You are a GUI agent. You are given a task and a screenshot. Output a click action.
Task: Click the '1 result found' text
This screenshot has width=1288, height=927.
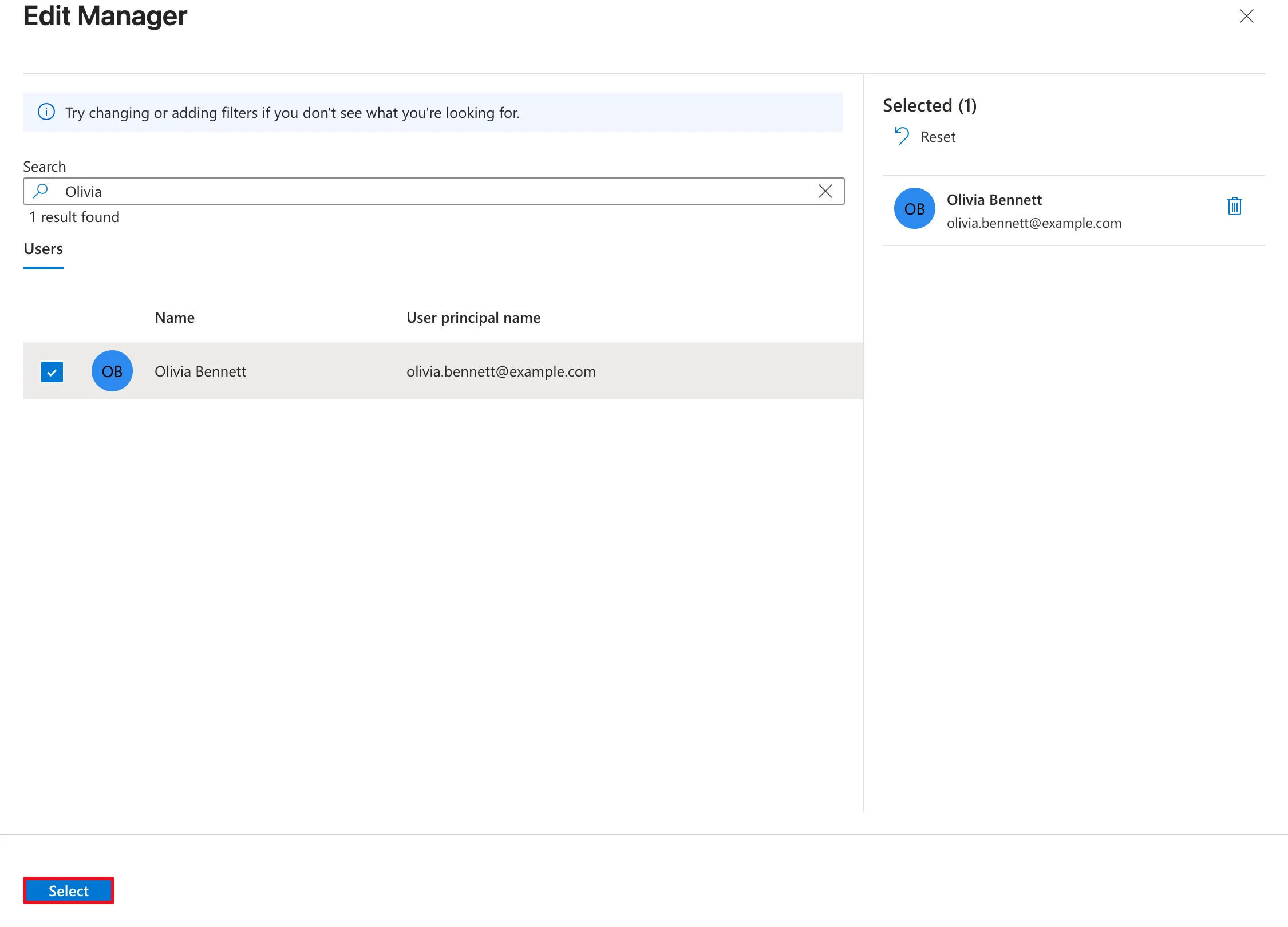pos(74,217)
